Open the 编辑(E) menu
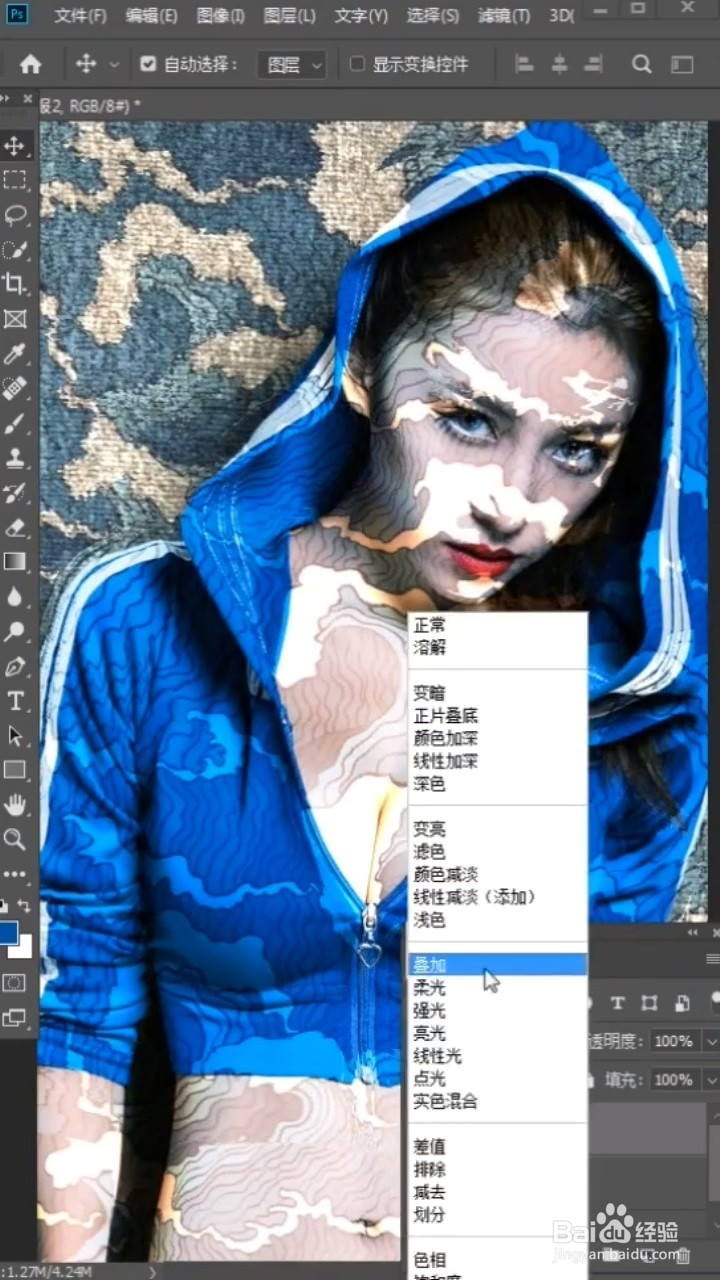 tap(152, 16)
